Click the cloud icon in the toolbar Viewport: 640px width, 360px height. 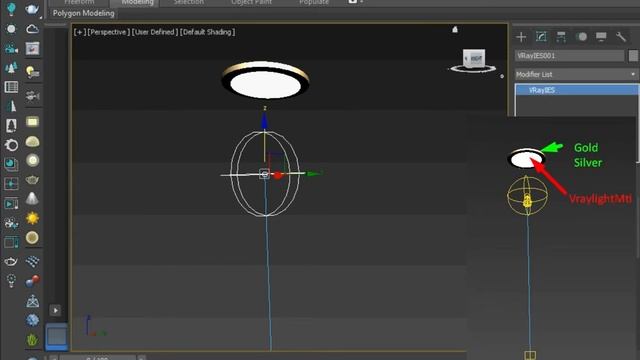[32, 29]
